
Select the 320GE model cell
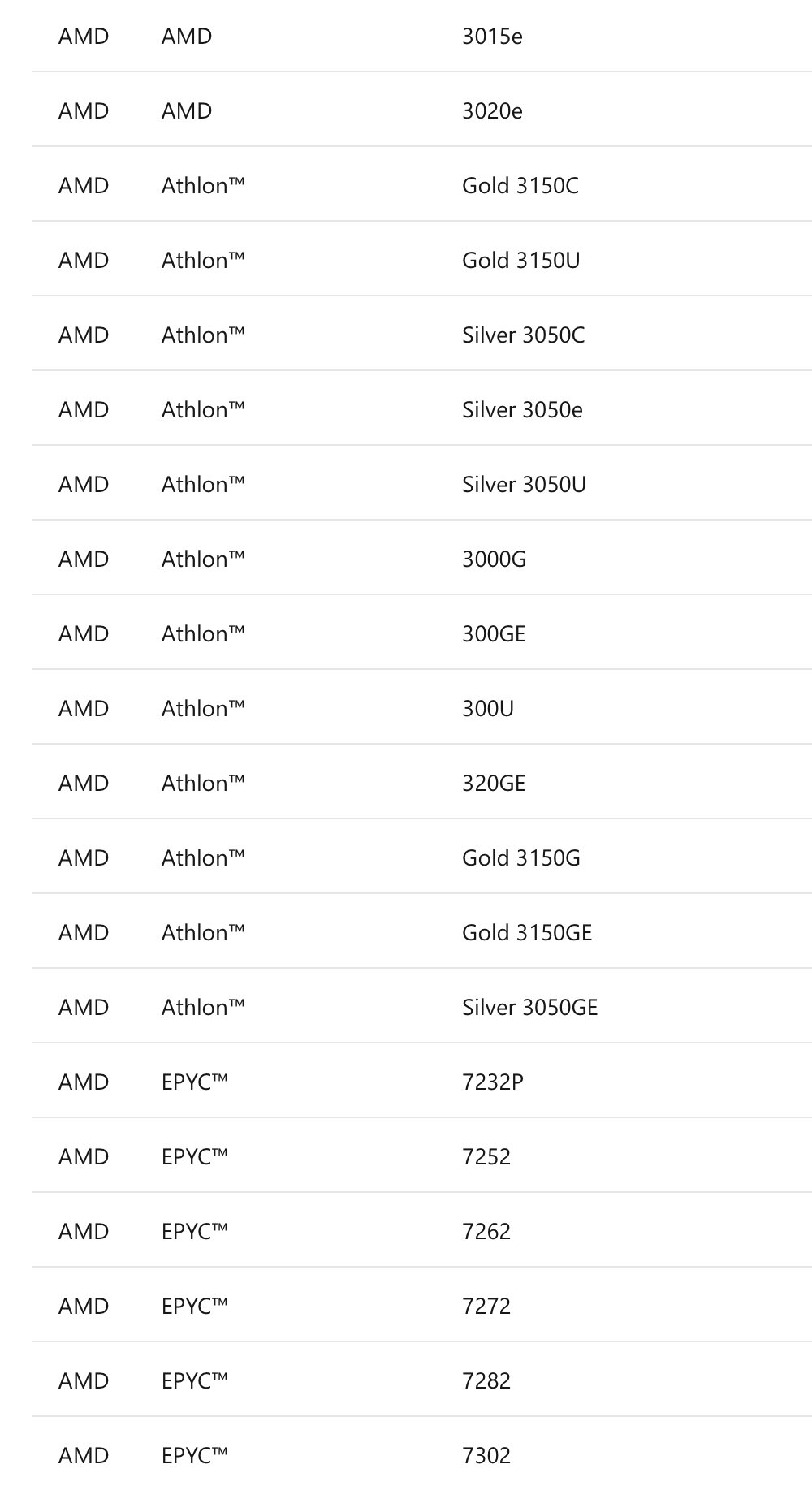pos(494,784)
